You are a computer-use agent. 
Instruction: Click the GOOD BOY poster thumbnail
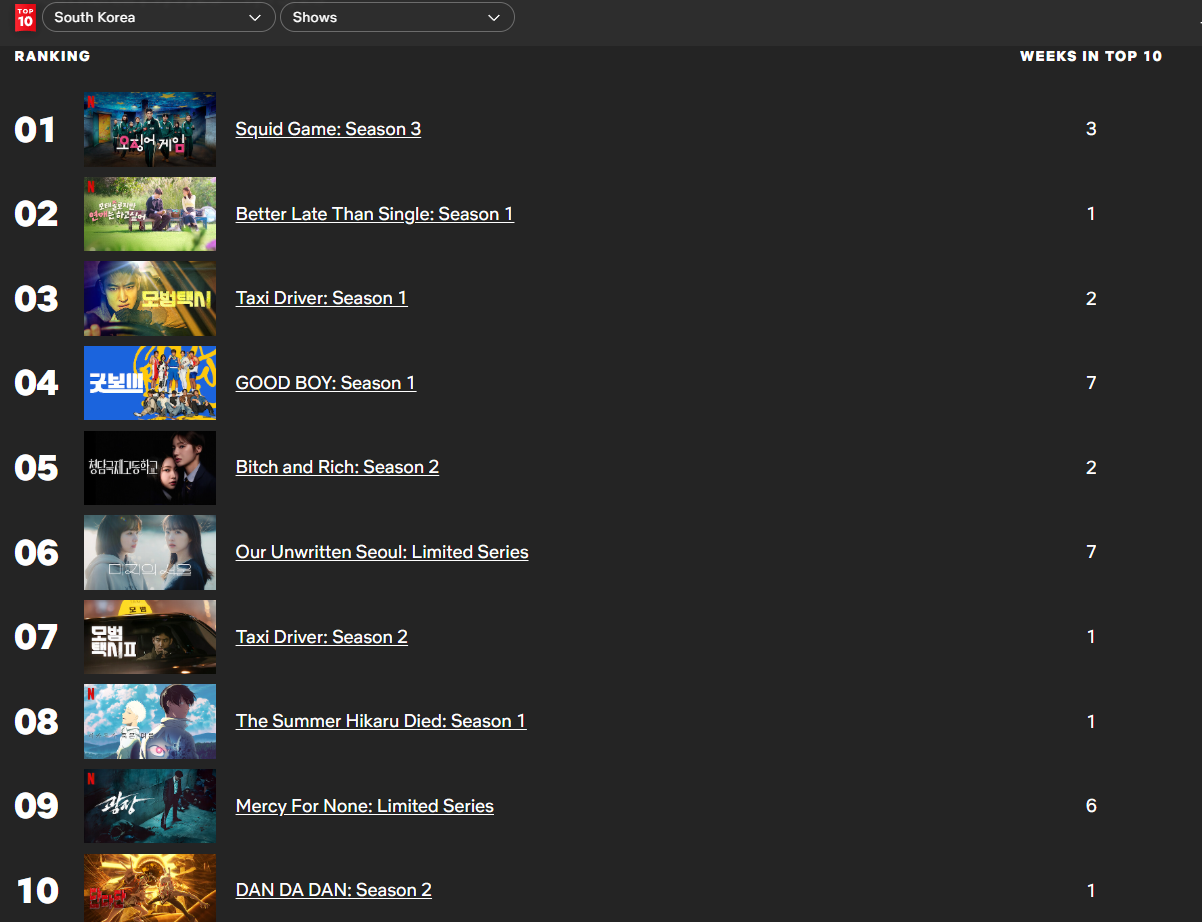(x=150, y=383)
